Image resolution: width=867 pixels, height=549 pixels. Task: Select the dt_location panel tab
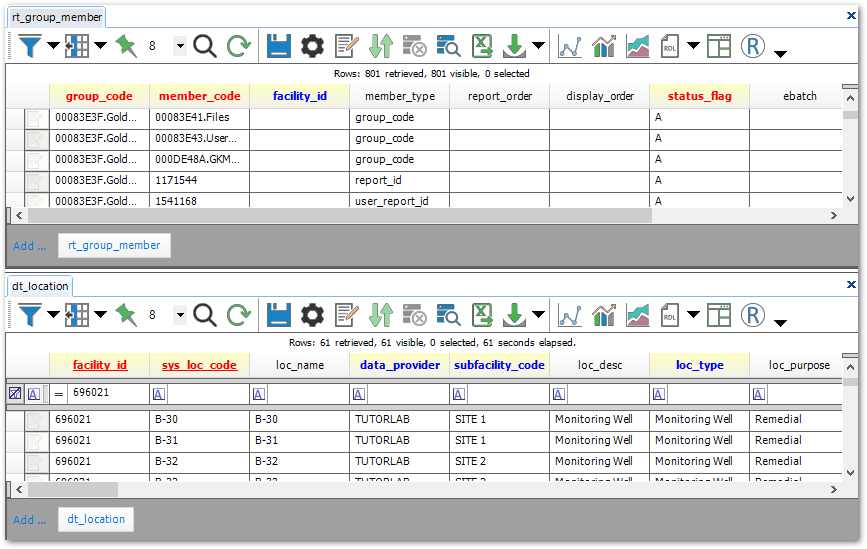pos(40,286)
